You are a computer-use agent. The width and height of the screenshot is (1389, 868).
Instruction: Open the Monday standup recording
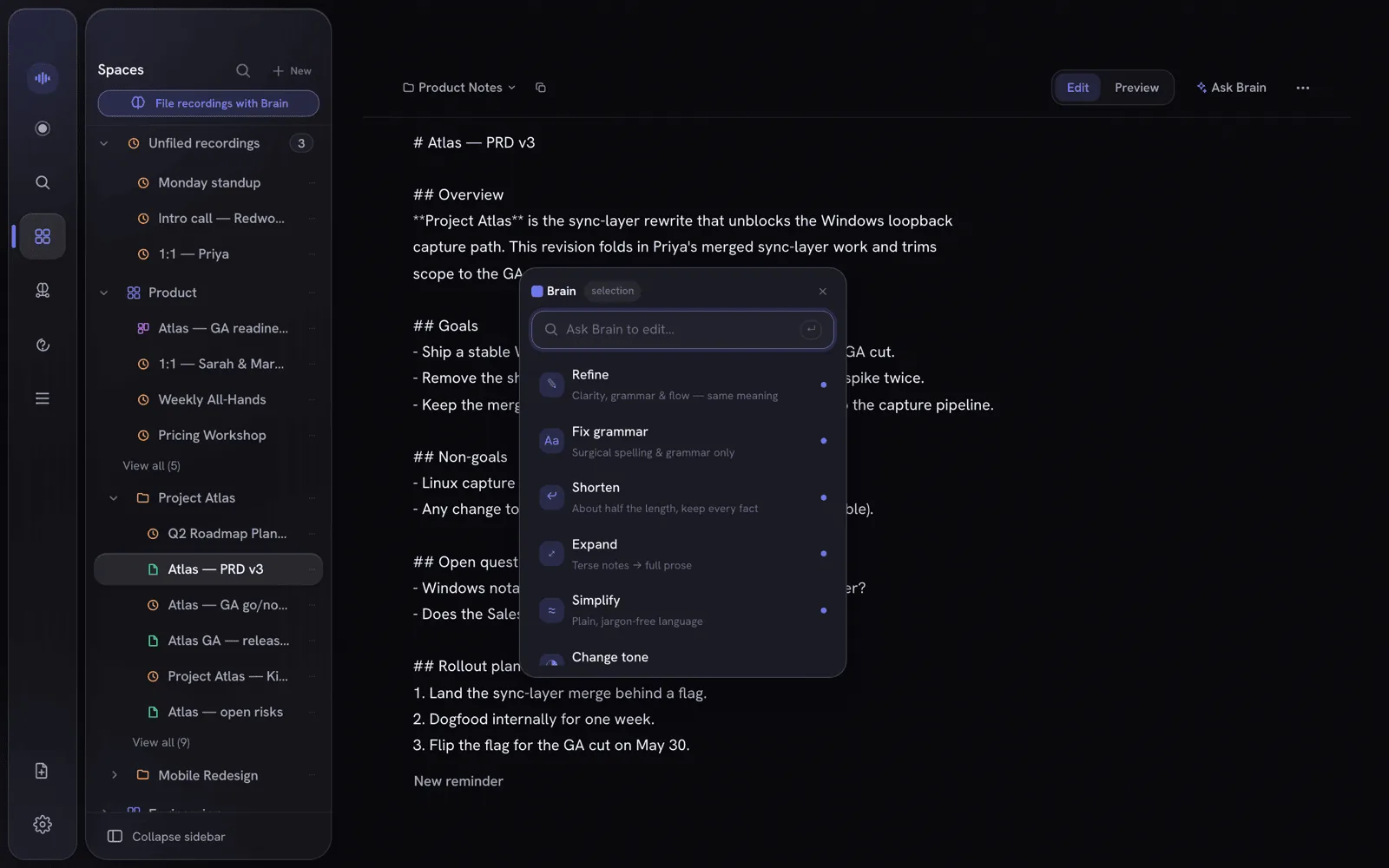pyautogui.click(x=208, y=183)
